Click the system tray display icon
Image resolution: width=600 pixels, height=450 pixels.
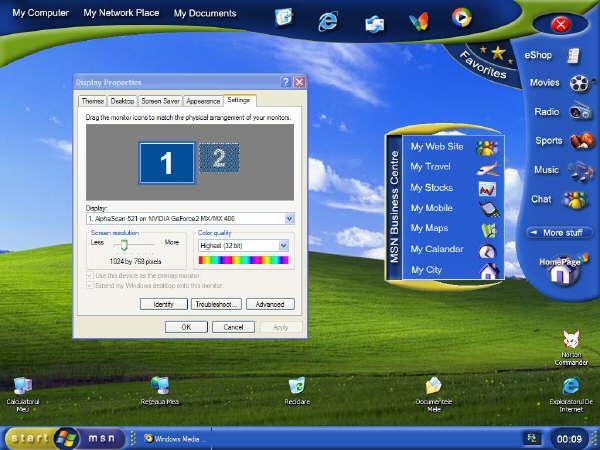coord(532,439)
